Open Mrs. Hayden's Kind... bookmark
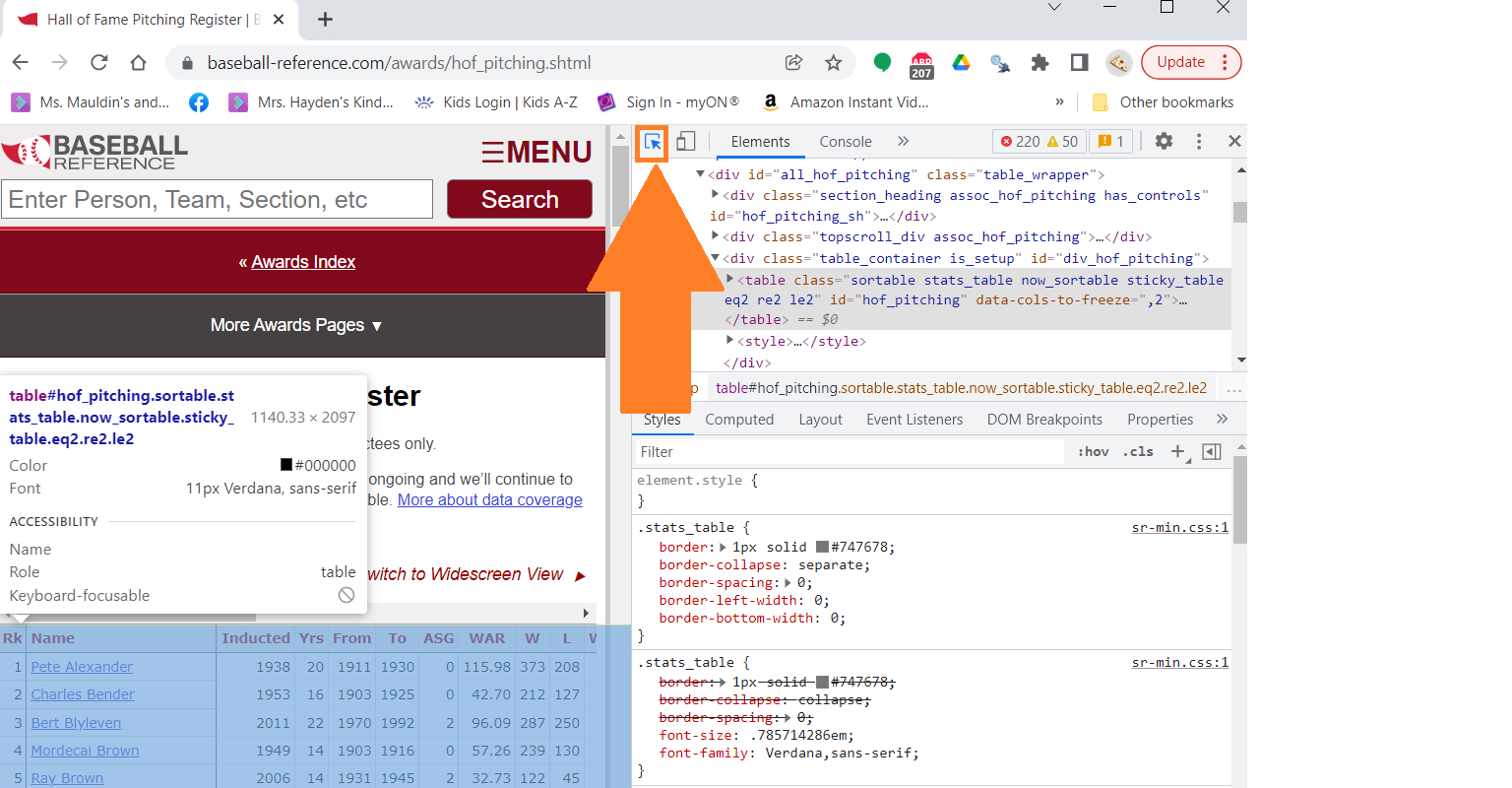This screenshot has width=1512, height=788. (311, 101)
